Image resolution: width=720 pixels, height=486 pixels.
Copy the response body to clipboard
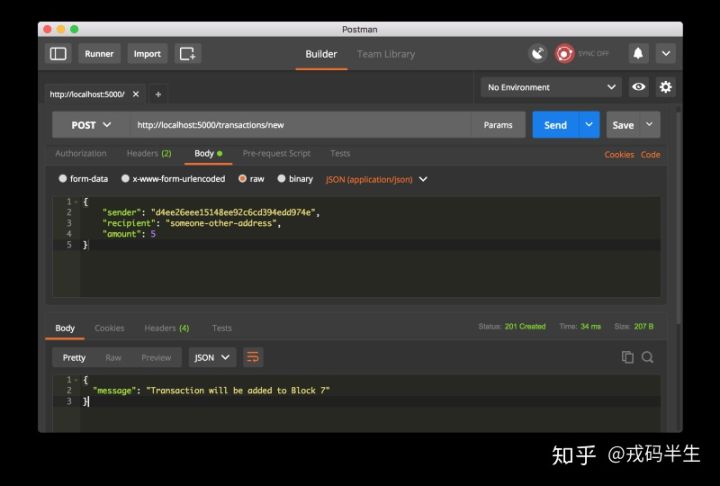(x=628, y=357)
